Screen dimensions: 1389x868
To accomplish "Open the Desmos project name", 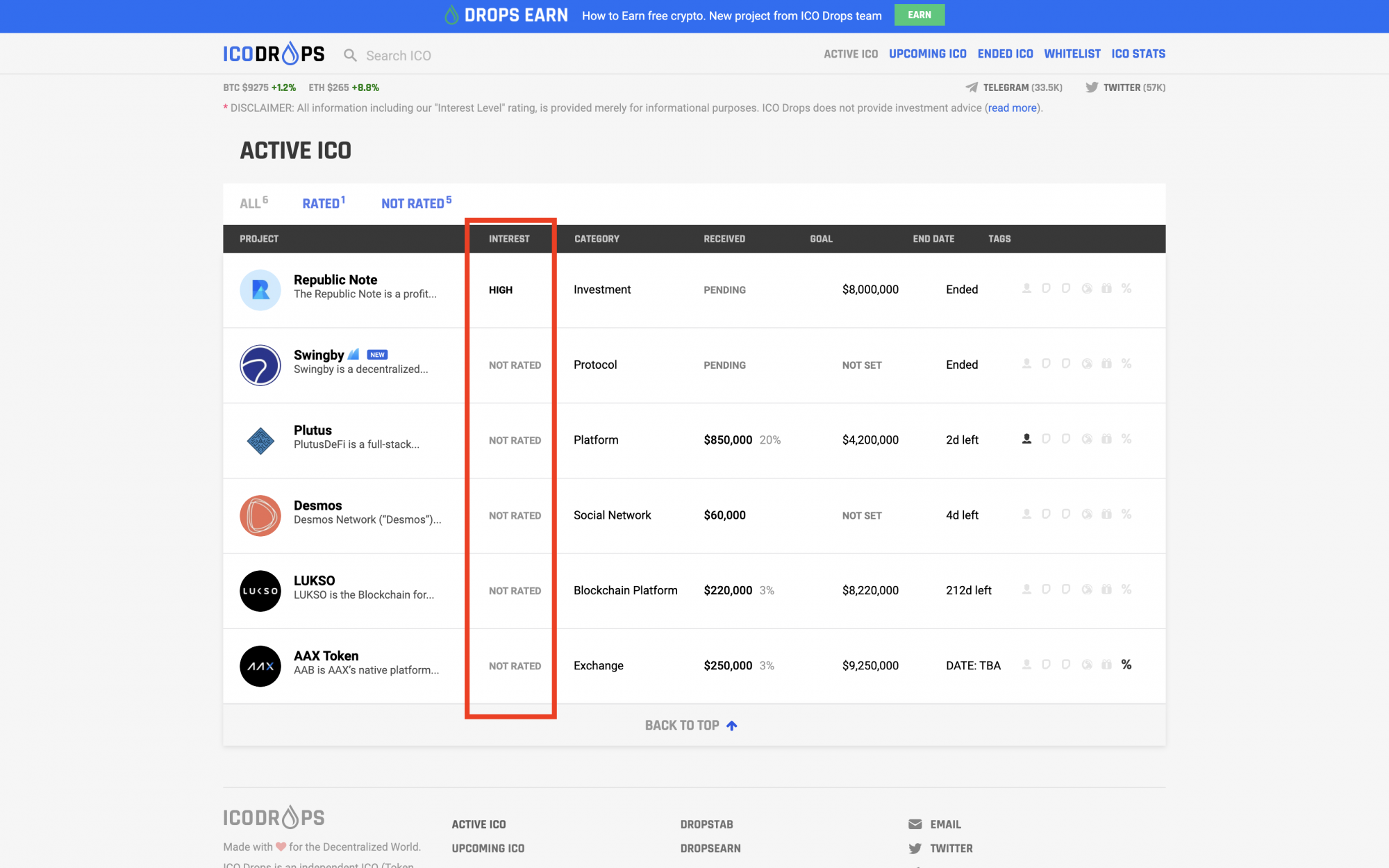I will (x=317, y=505).
